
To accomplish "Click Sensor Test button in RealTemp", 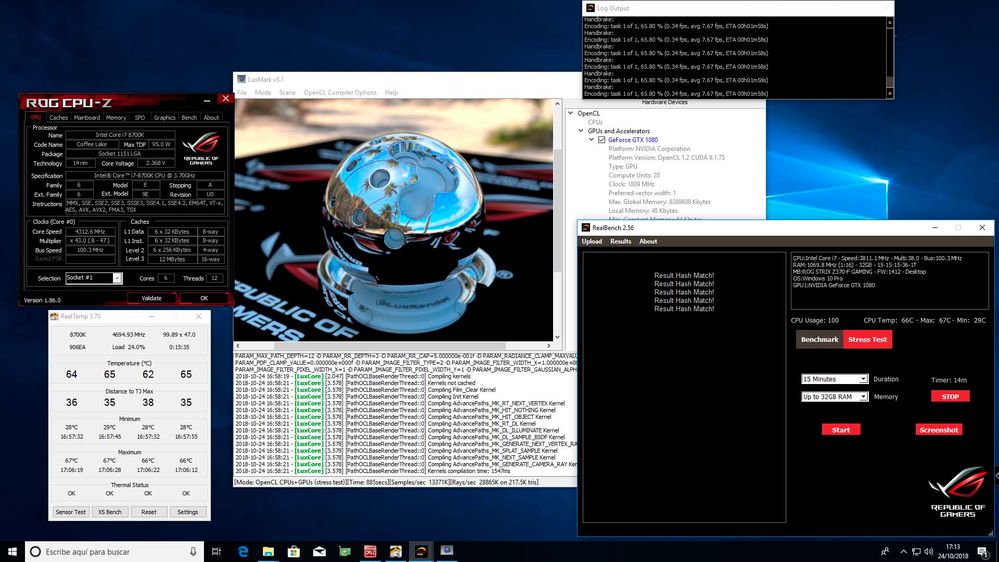I will 71,512.
